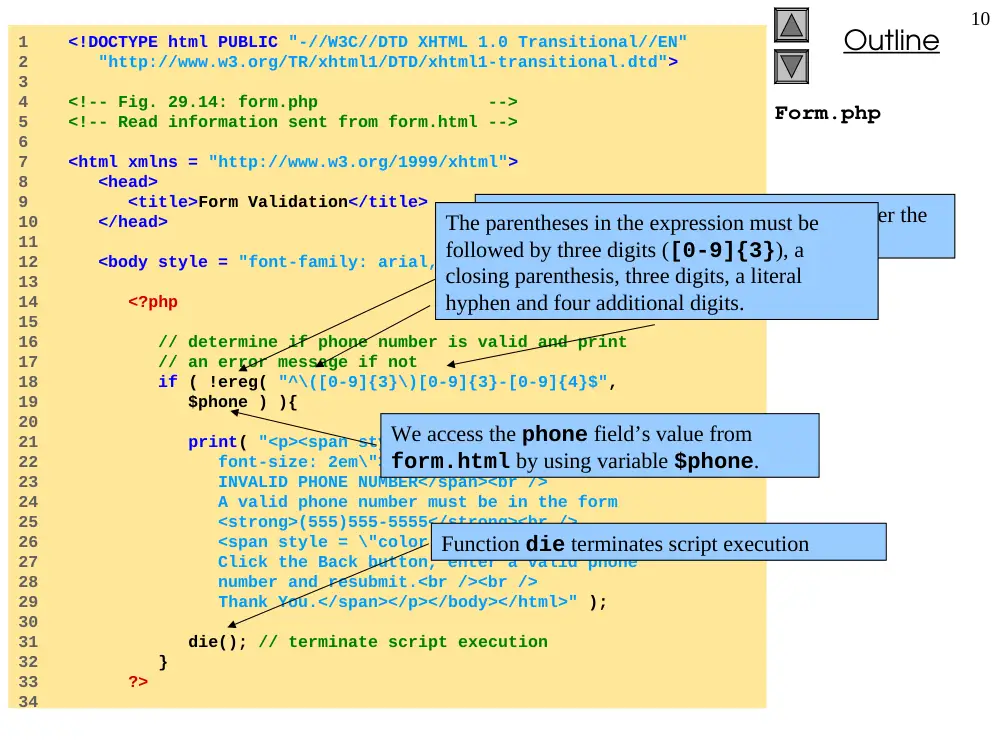
Task: Select the "Form.php" heading under Outline
Action: [x=827, y=114]
